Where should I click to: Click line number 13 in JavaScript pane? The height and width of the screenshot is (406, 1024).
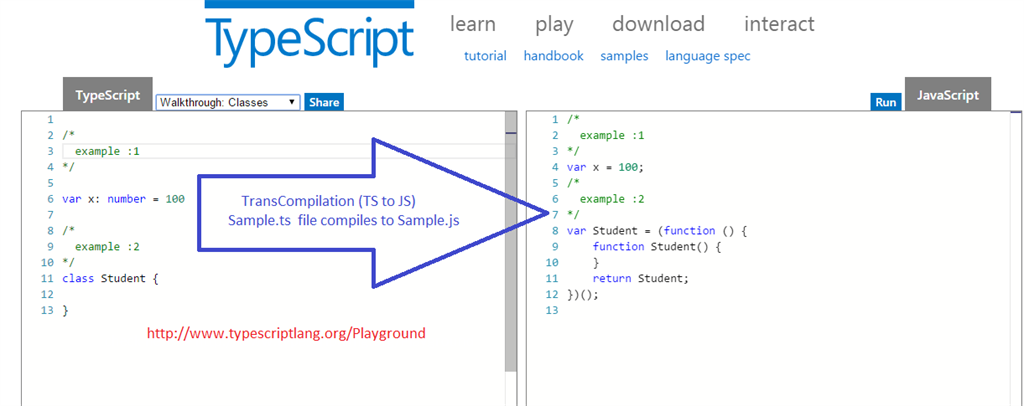[552, 310]
